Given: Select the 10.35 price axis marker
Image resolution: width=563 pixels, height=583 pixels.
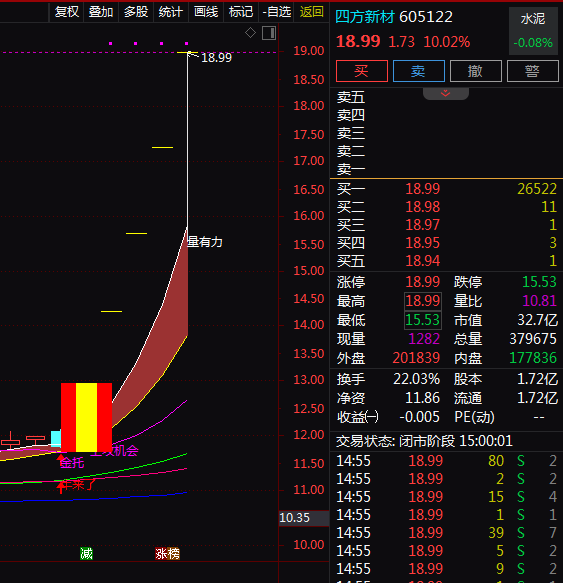Looking at the screenshot, I should [303, 518].
